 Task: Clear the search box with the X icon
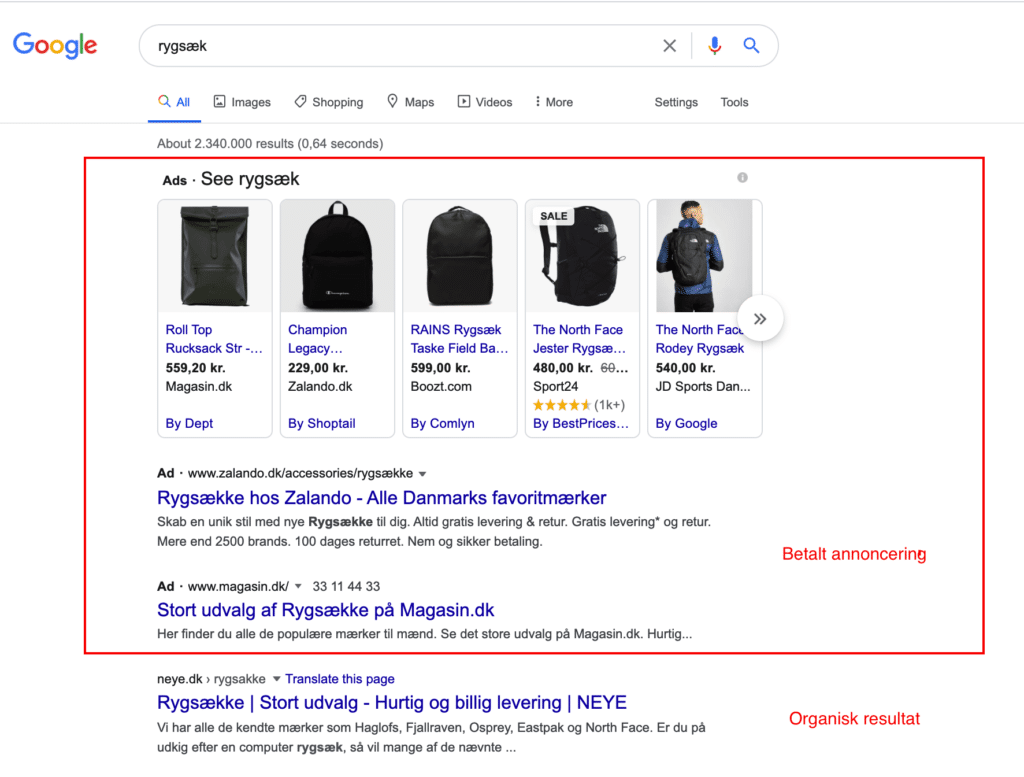669,46
